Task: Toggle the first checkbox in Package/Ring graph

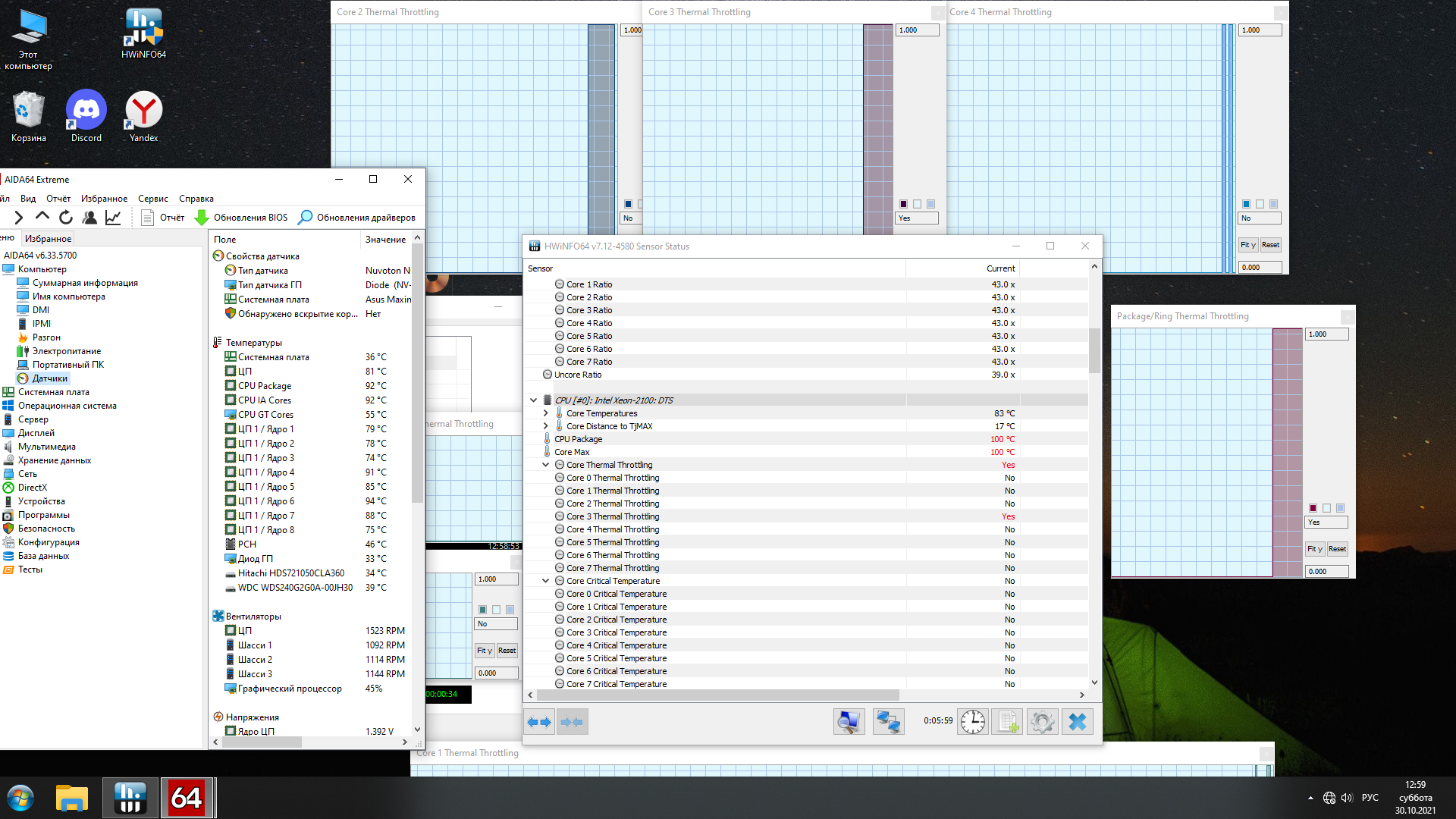Action: point(1313,508)
